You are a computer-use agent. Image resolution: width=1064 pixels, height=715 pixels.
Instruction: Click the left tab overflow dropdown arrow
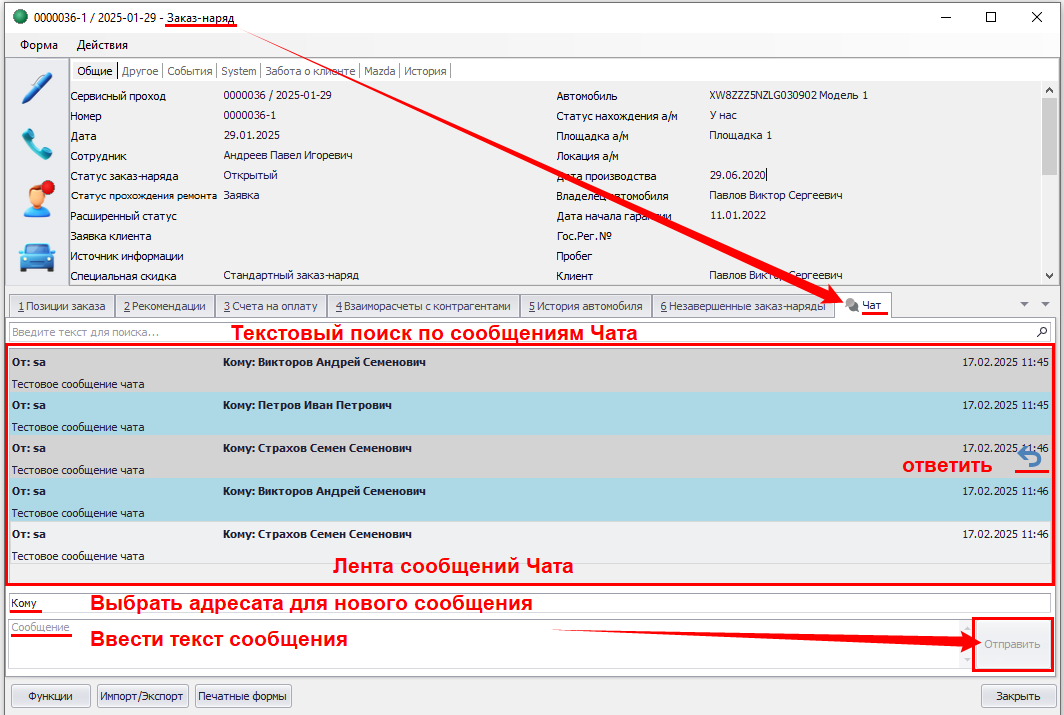pos(1024,304)
